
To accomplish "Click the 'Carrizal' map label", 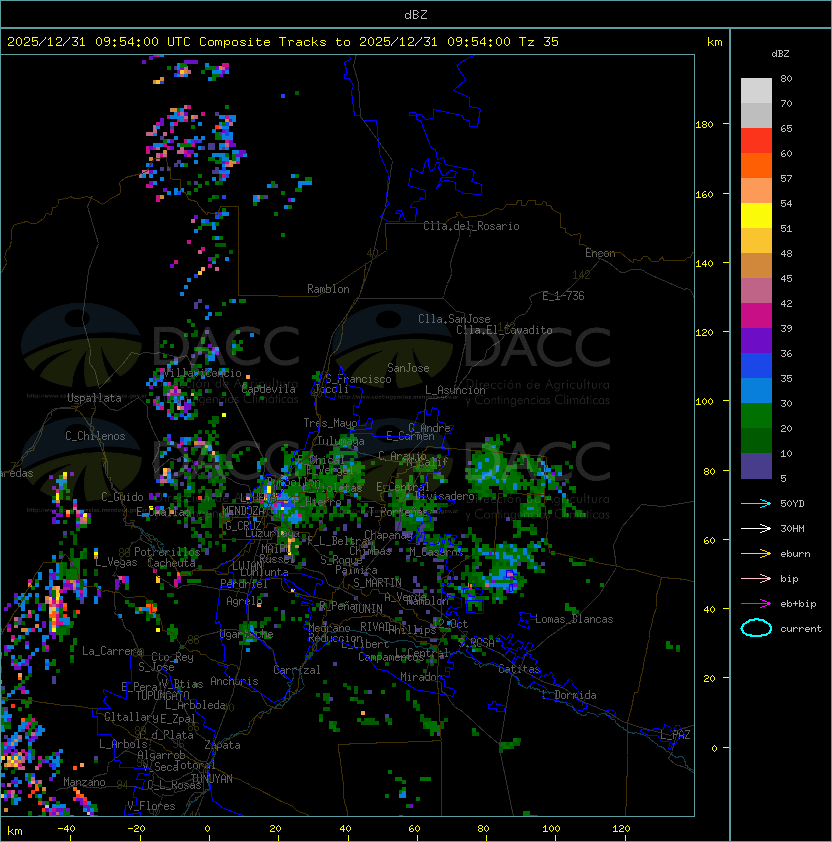I will pyautogui.click(x=297, y=670).
